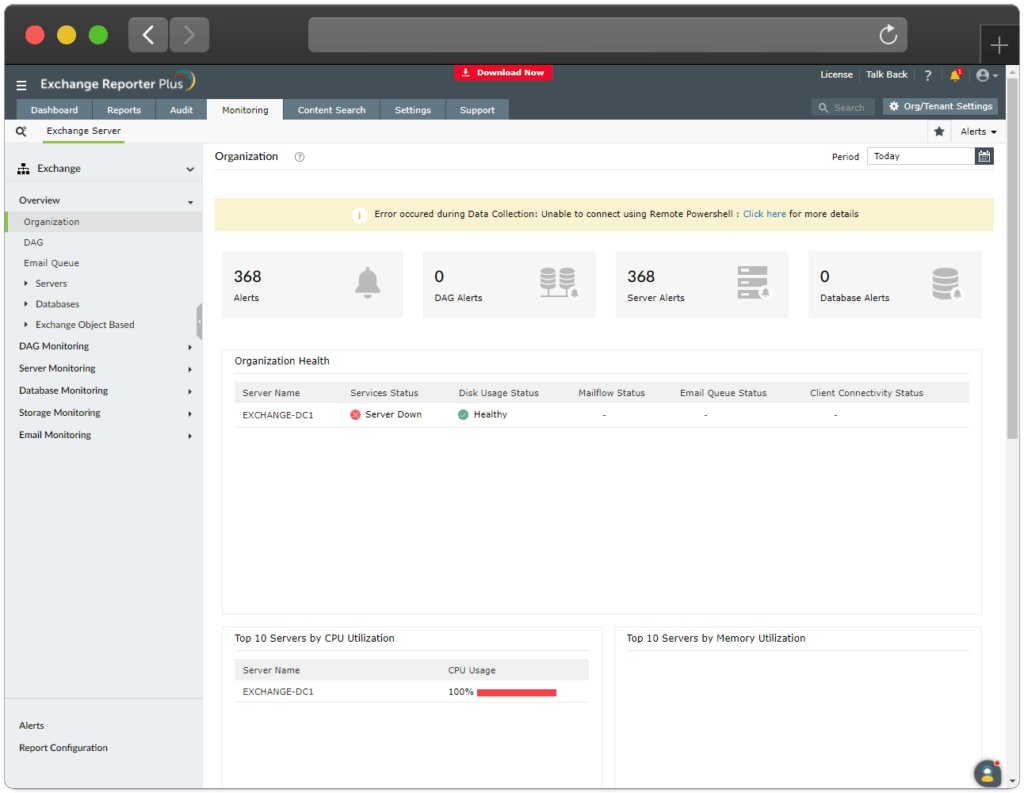Open the Settings tab

pos(413,110)
